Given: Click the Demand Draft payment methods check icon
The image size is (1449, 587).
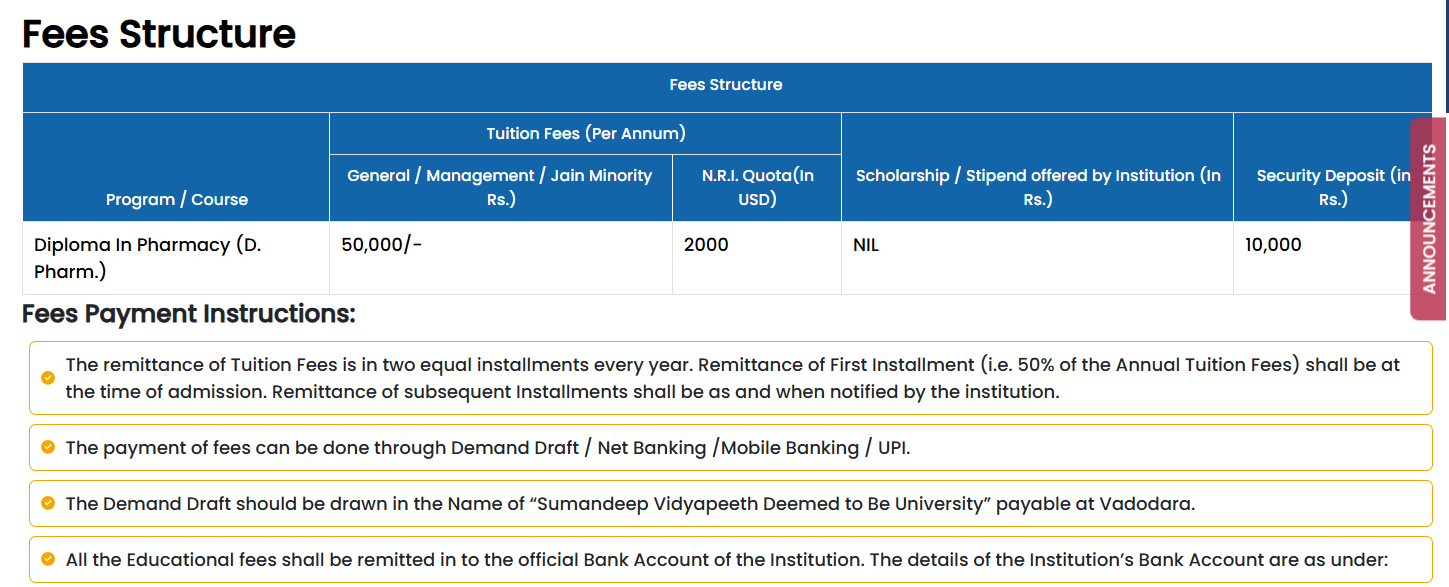Looking at the screenshot, I should pyautogui.click(x=47, y=447).
